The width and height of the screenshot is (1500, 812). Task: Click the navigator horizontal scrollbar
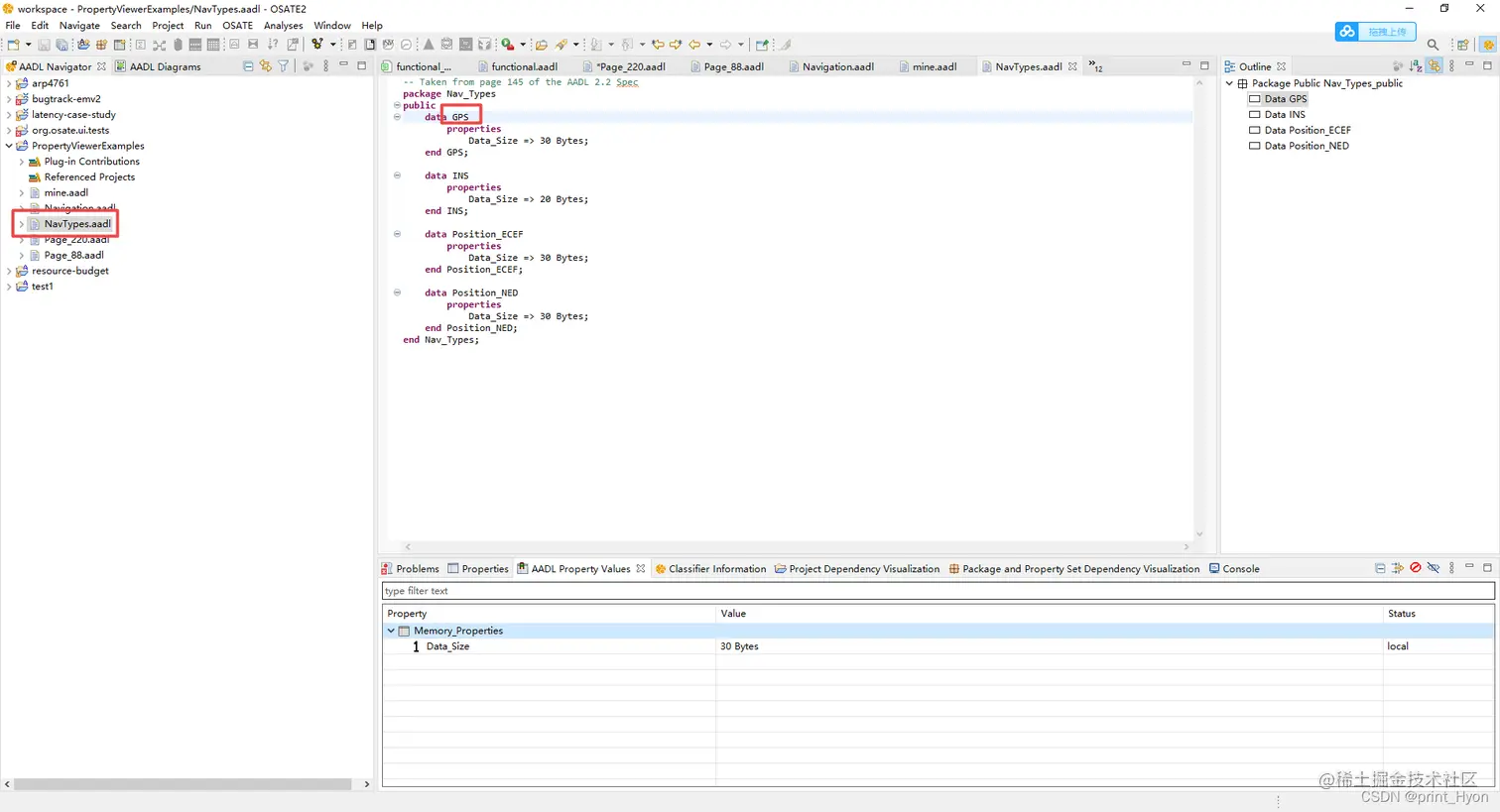pos(184,784)
